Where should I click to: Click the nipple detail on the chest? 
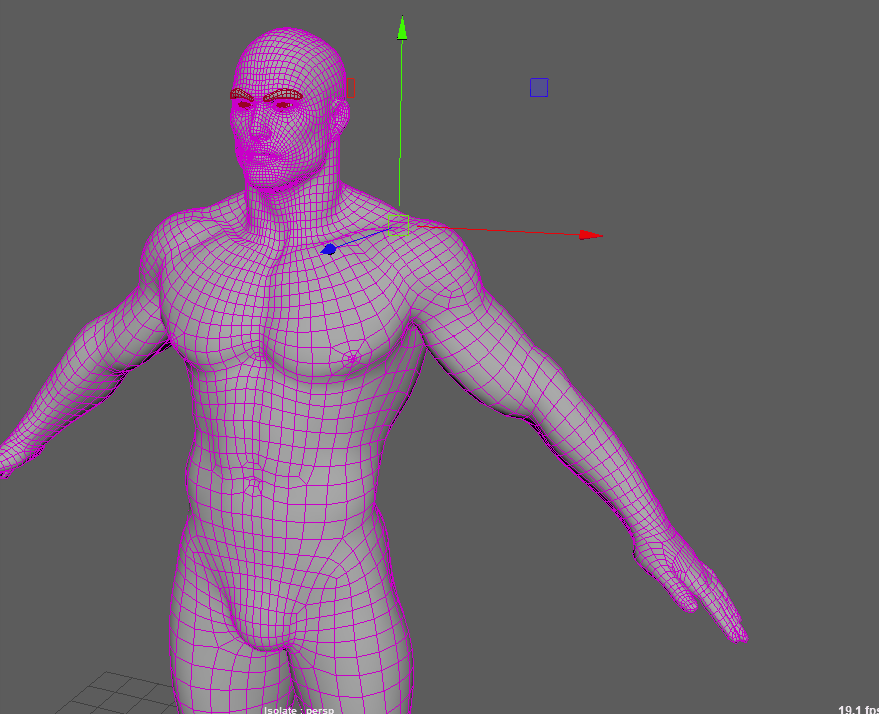[x=351, y=356]
